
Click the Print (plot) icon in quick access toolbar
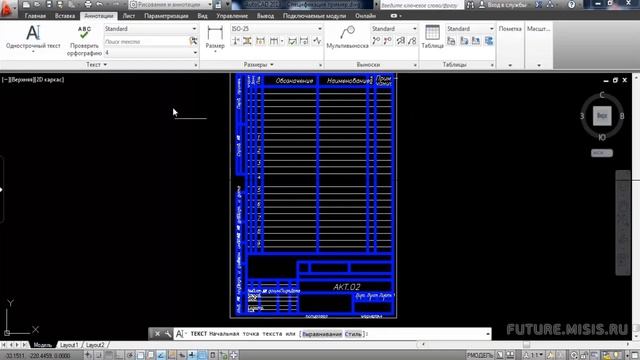88,4
